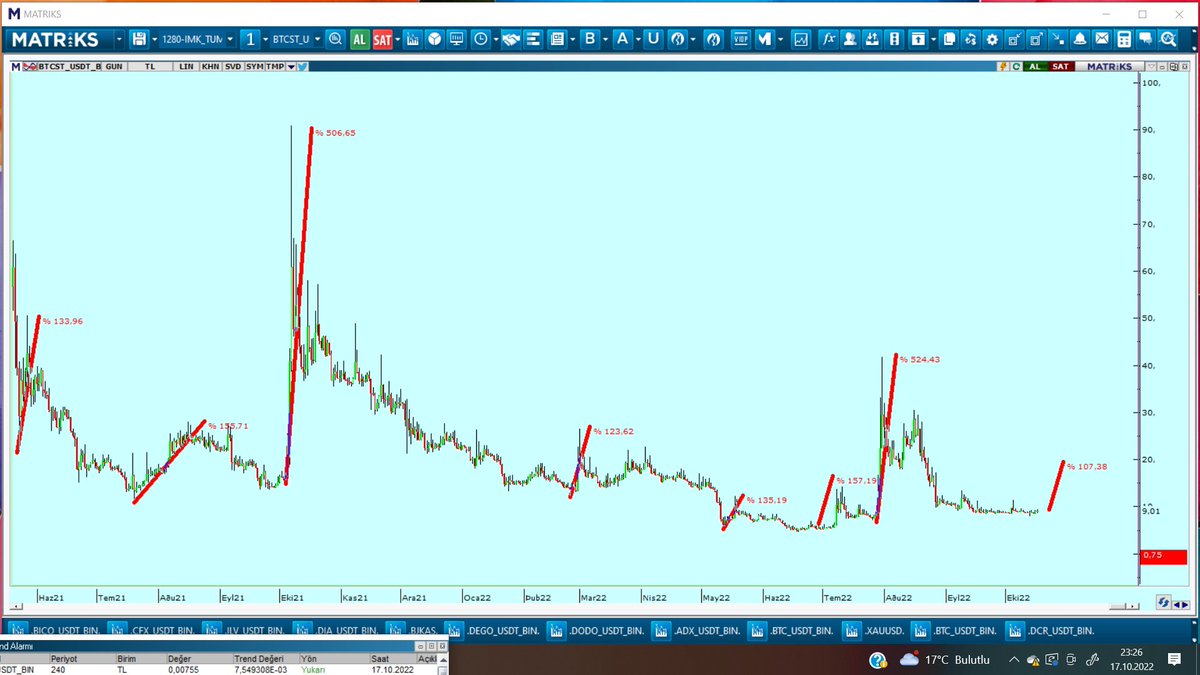The width and height of the screenshot is (1200, 675).
Task: Click the Twitter bird icon on chart header
Action: pos(302,66)
